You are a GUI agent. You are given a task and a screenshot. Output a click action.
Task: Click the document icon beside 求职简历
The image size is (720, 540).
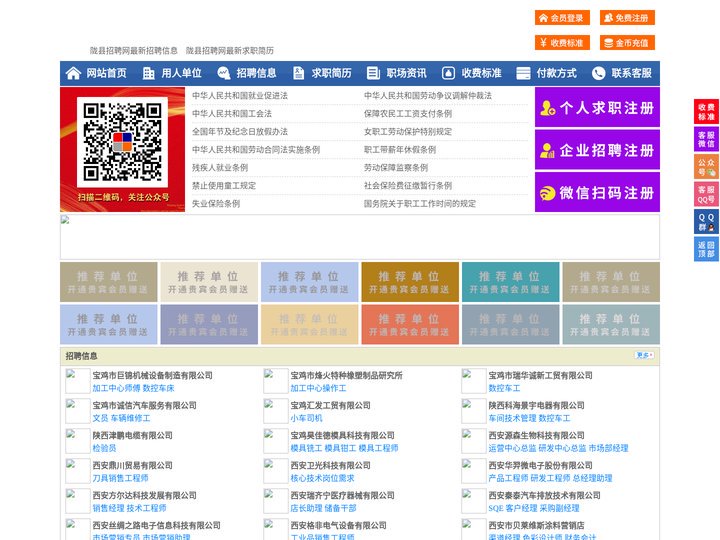coord(298,73)
